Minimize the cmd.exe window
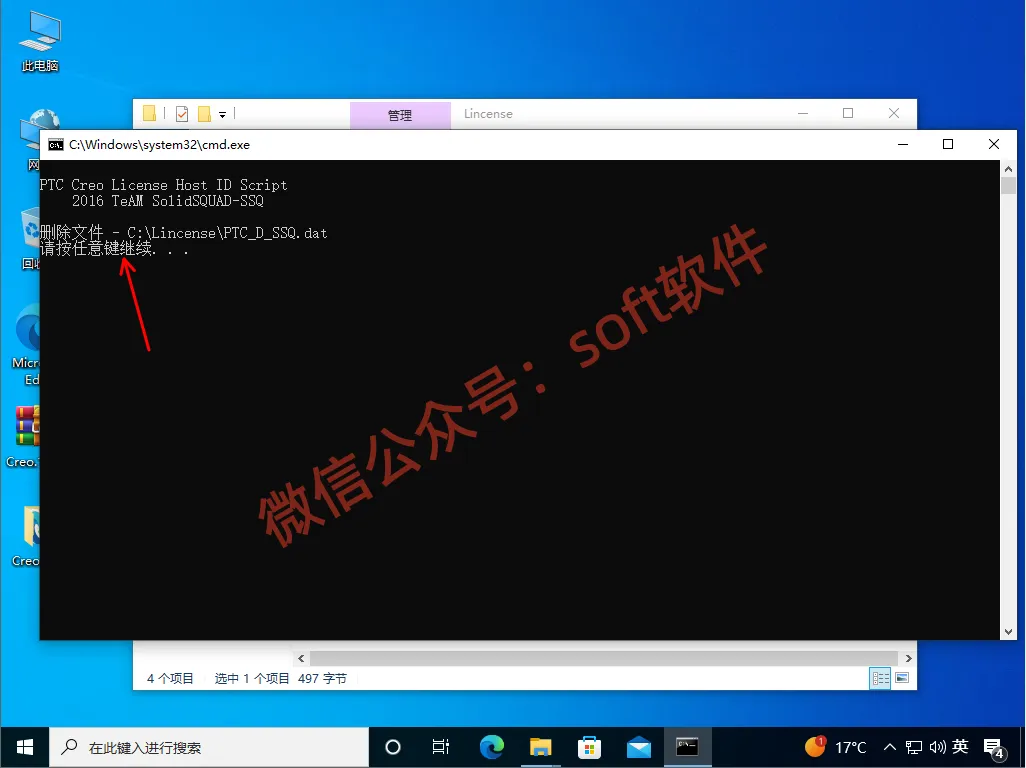 click(x=903, y=145)
